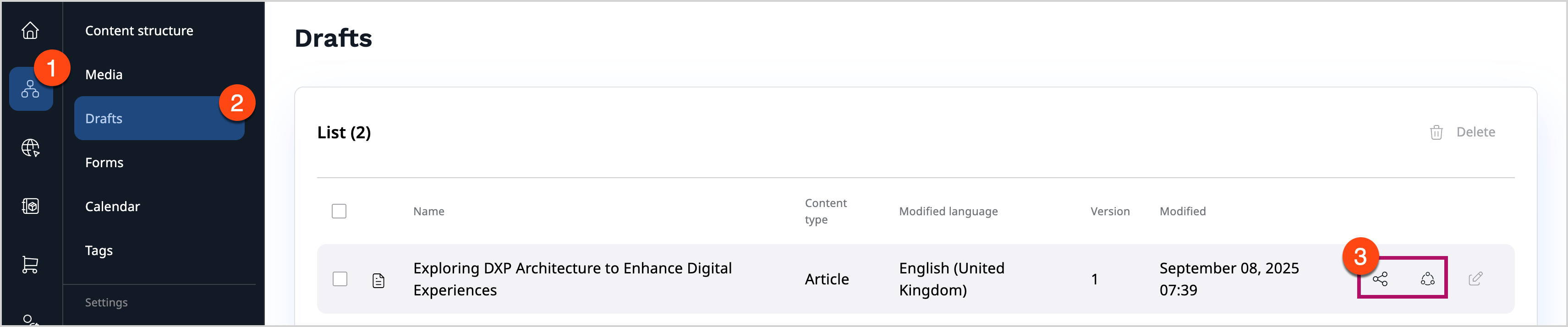Open the Calendar menu item

tap(113, 207)
